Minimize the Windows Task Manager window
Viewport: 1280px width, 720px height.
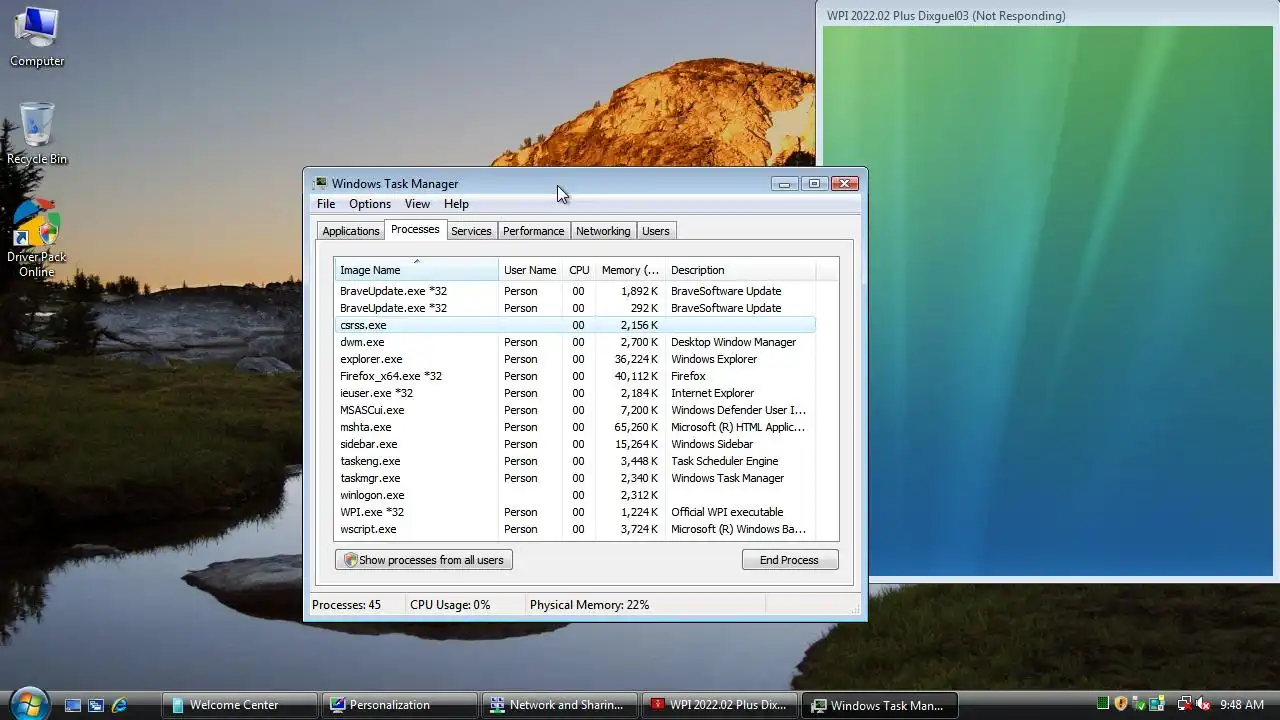[785, 184]
